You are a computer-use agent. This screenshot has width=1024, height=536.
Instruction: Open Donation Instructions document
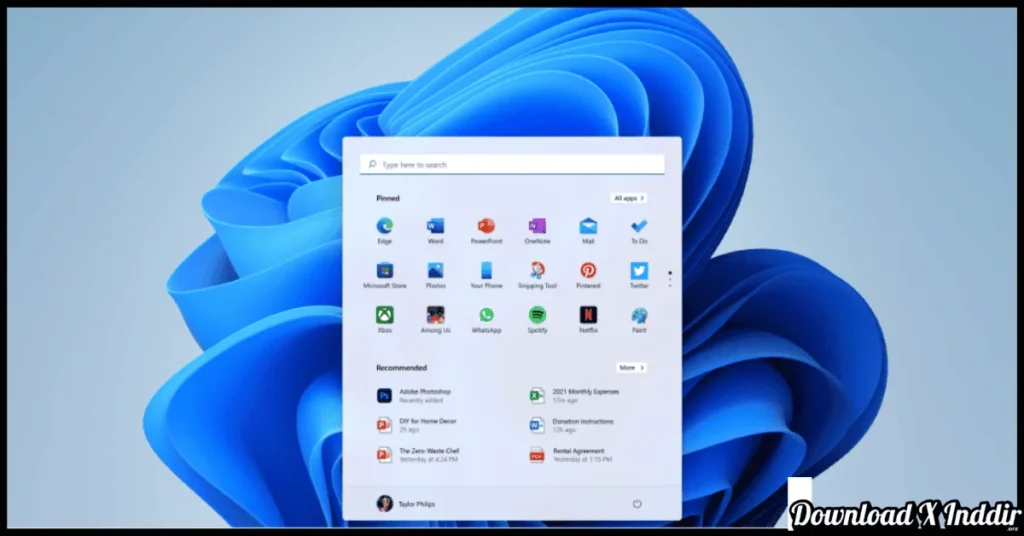571,425
